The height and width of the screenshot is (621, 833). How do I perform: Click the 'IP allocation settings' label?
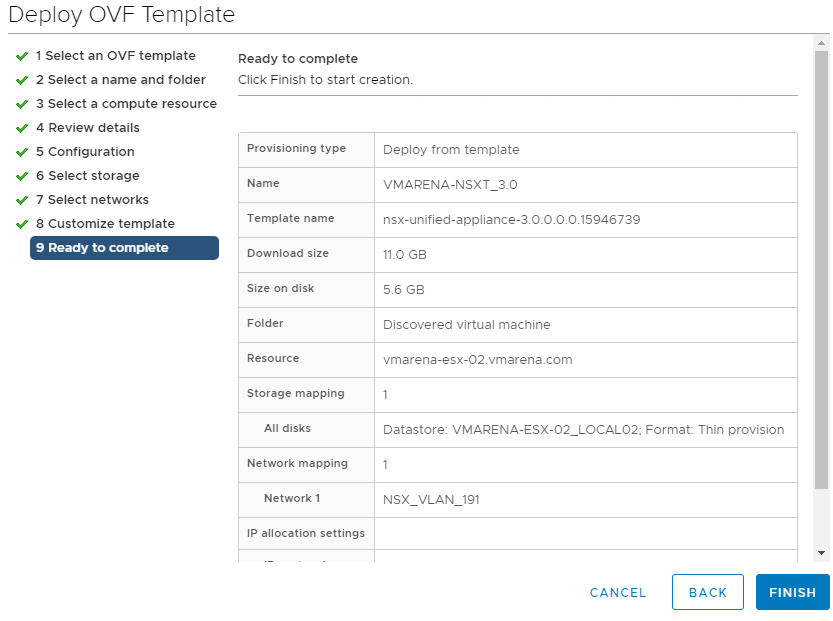(x=305, y=533)
